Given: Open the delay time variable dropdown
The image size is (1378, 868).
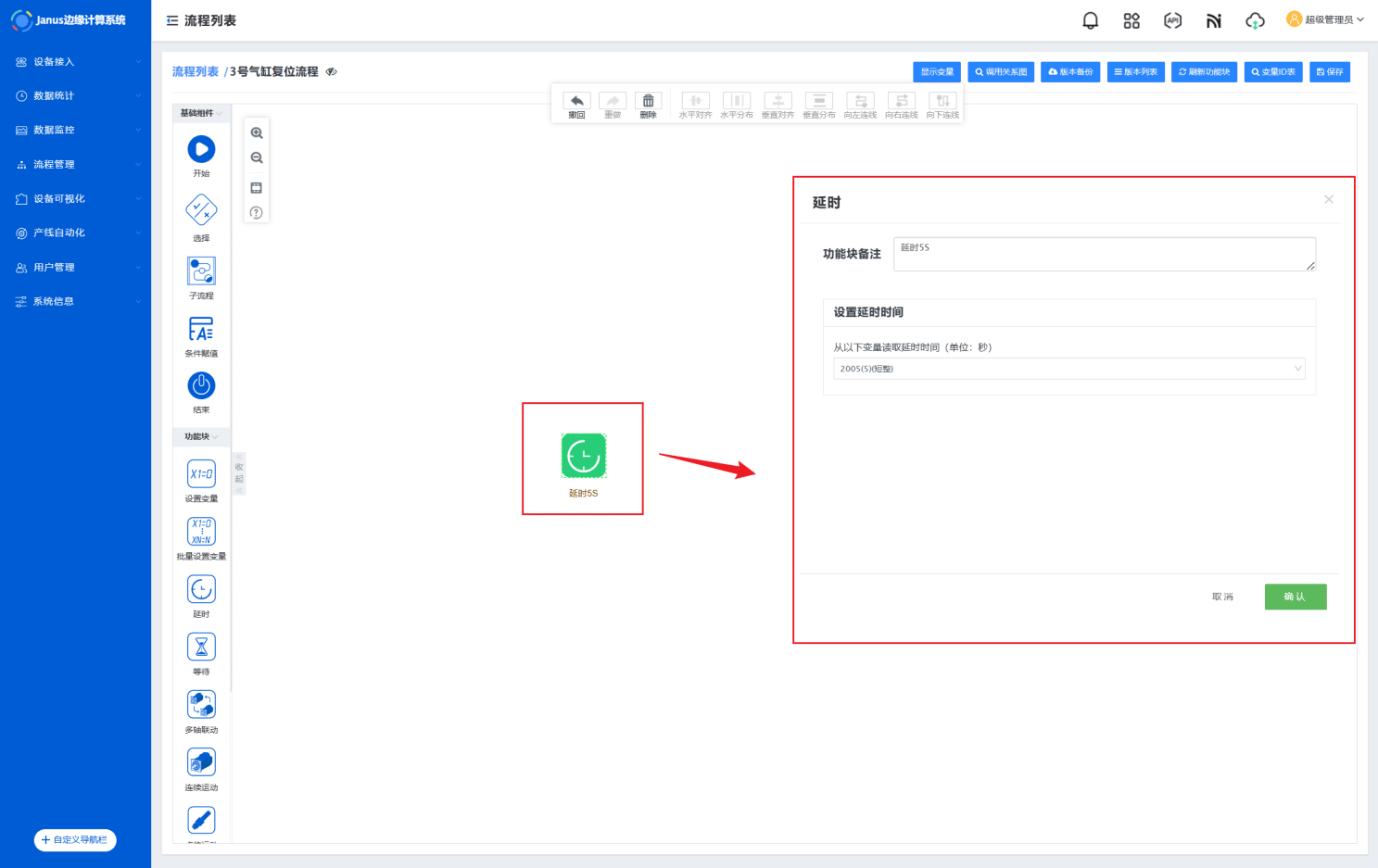Looking at the screenshot, I should point(1068,369).
